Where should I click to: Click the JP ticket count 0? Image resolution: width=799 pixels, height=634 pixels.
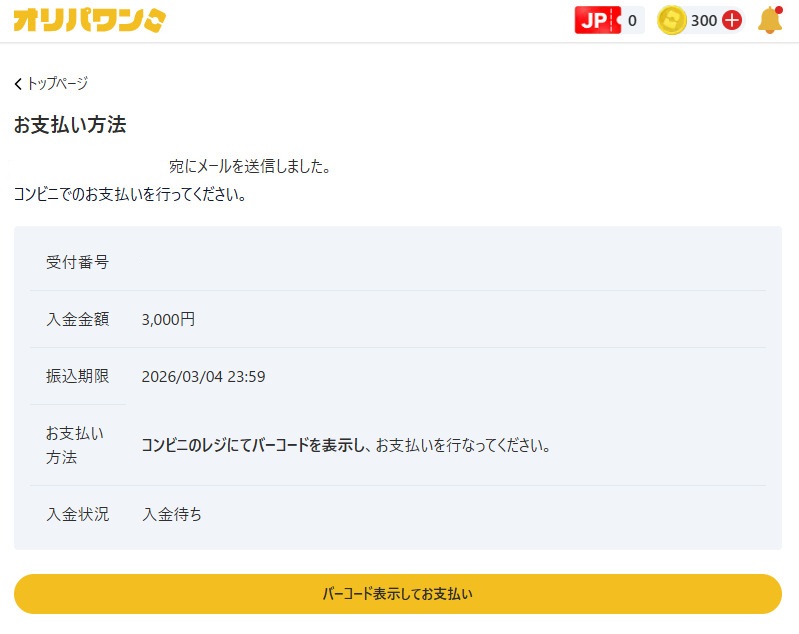click(632, 20)
